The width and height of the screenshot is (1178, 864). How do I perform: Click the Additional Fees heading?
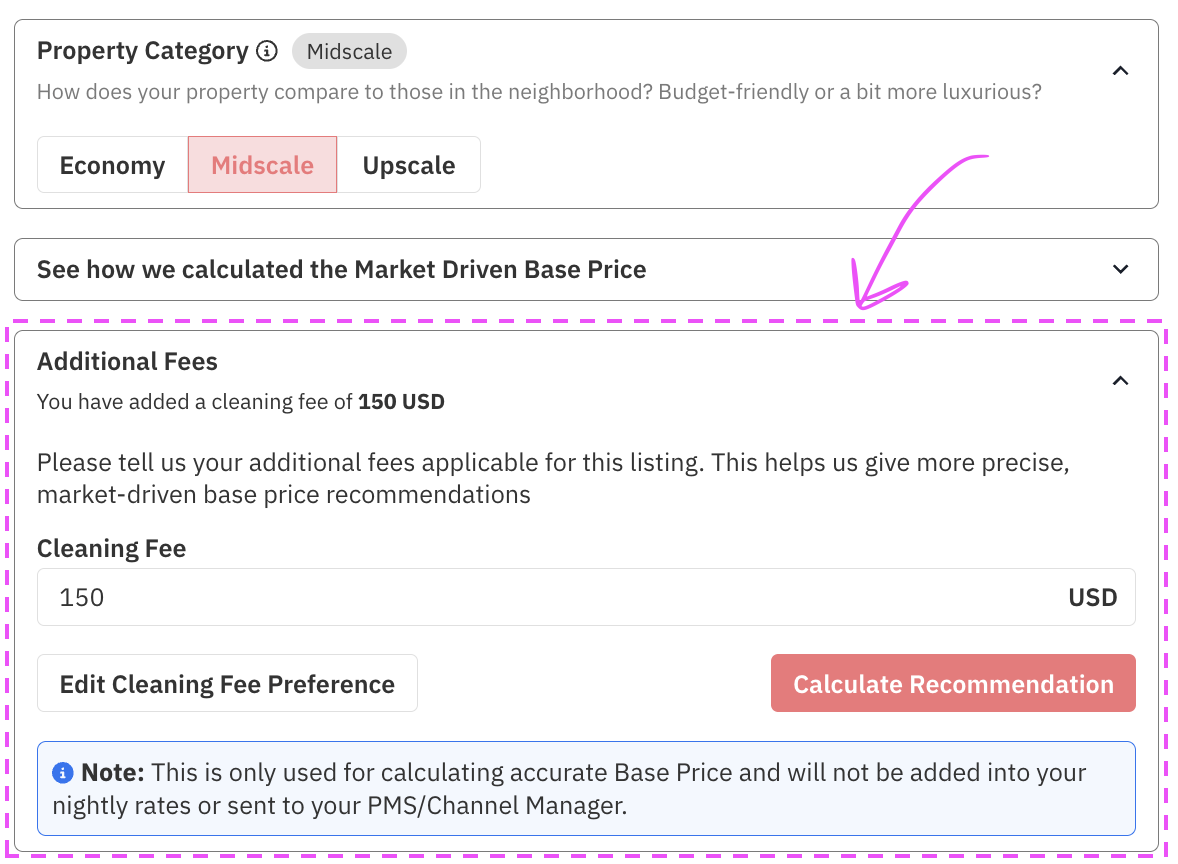(x=127, y=361)
